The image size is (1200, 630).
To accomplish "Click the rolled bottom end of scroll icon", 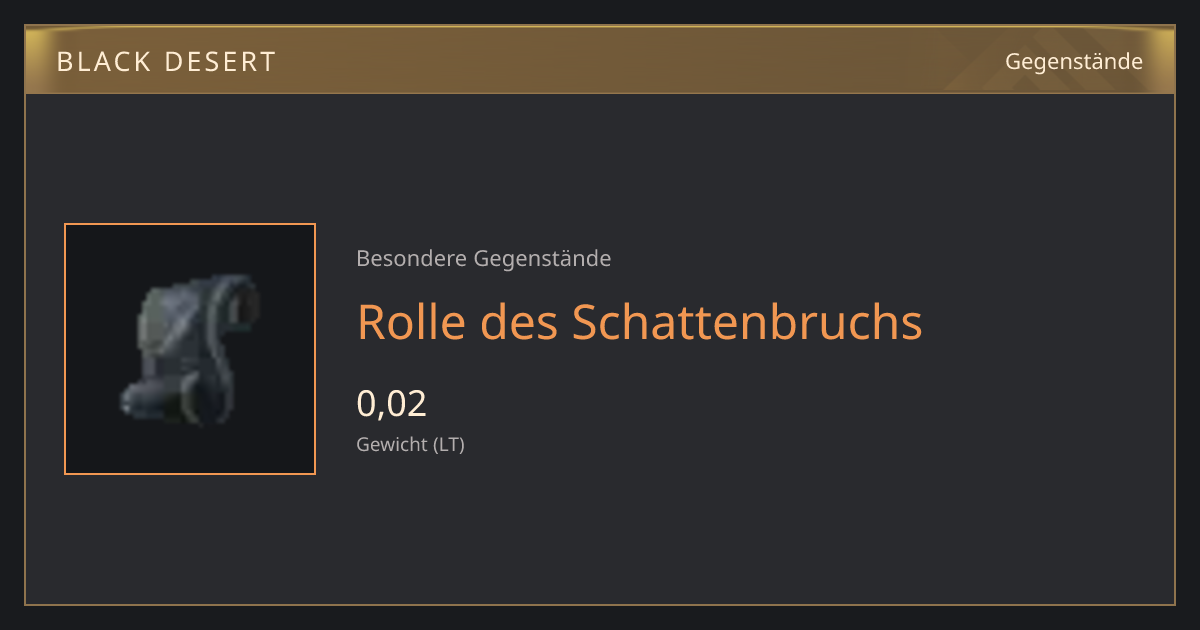I will pos(170,402).
